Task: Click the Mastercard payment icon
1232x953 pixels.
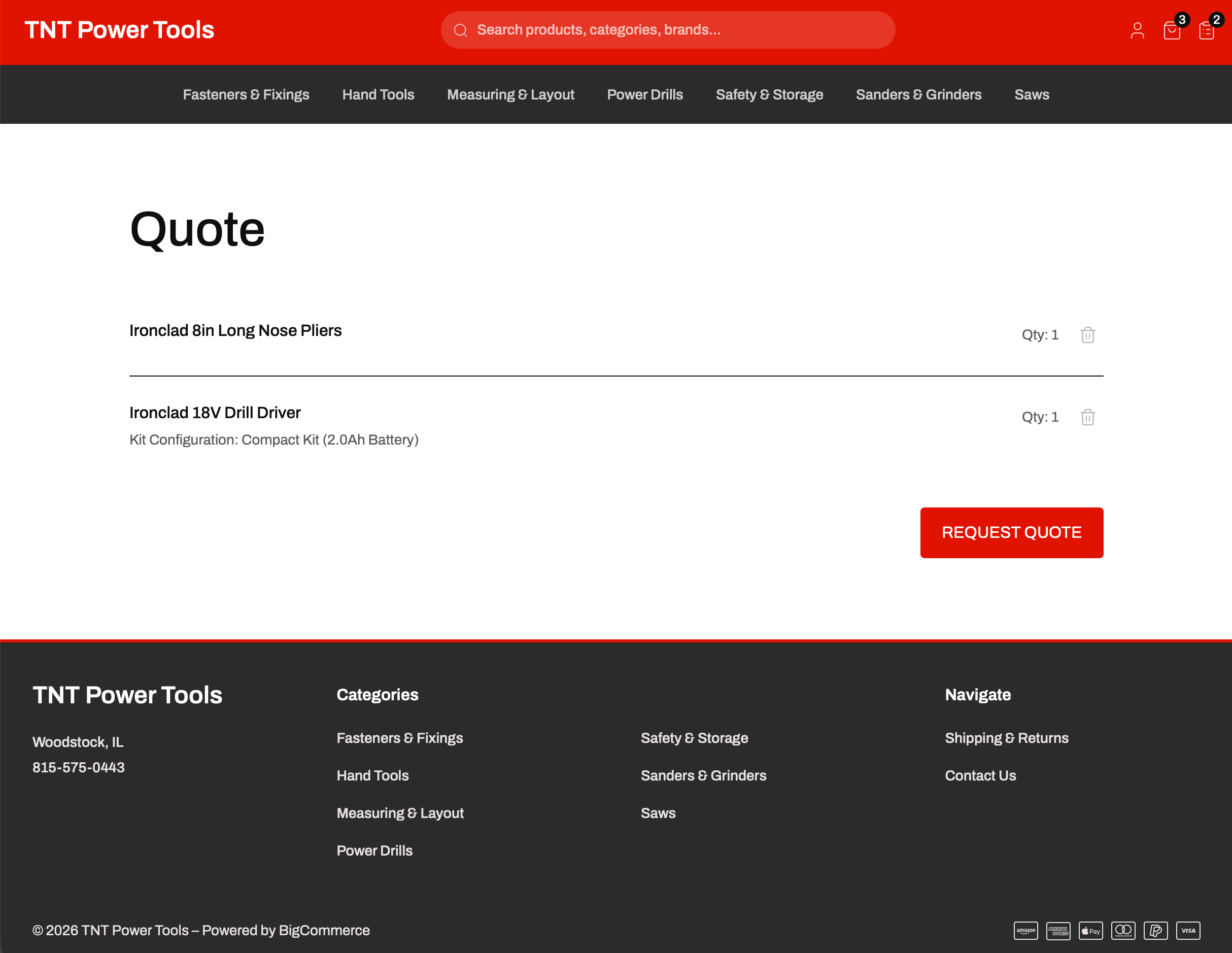Action: pos(1123,931)
